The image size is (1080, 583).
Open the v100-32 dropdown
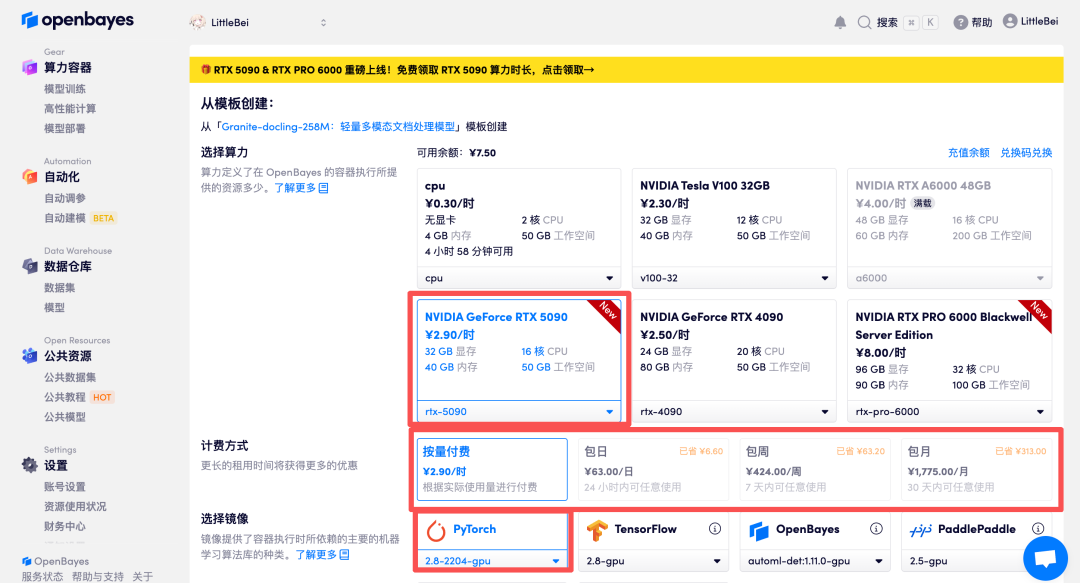[734, 278]
